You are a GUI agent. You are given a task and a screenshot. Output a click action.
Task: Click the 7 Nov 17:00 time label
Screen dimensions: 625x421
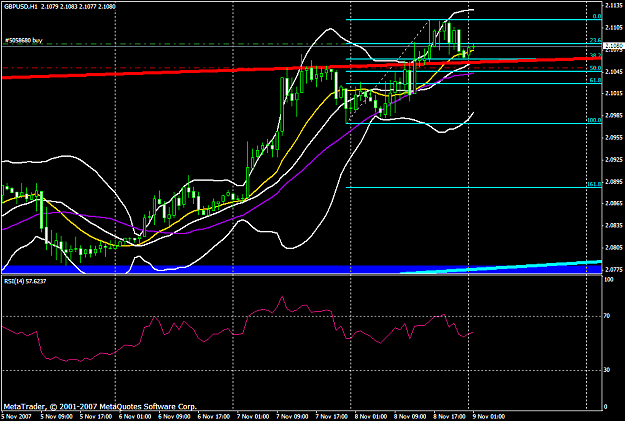(332, 417)
